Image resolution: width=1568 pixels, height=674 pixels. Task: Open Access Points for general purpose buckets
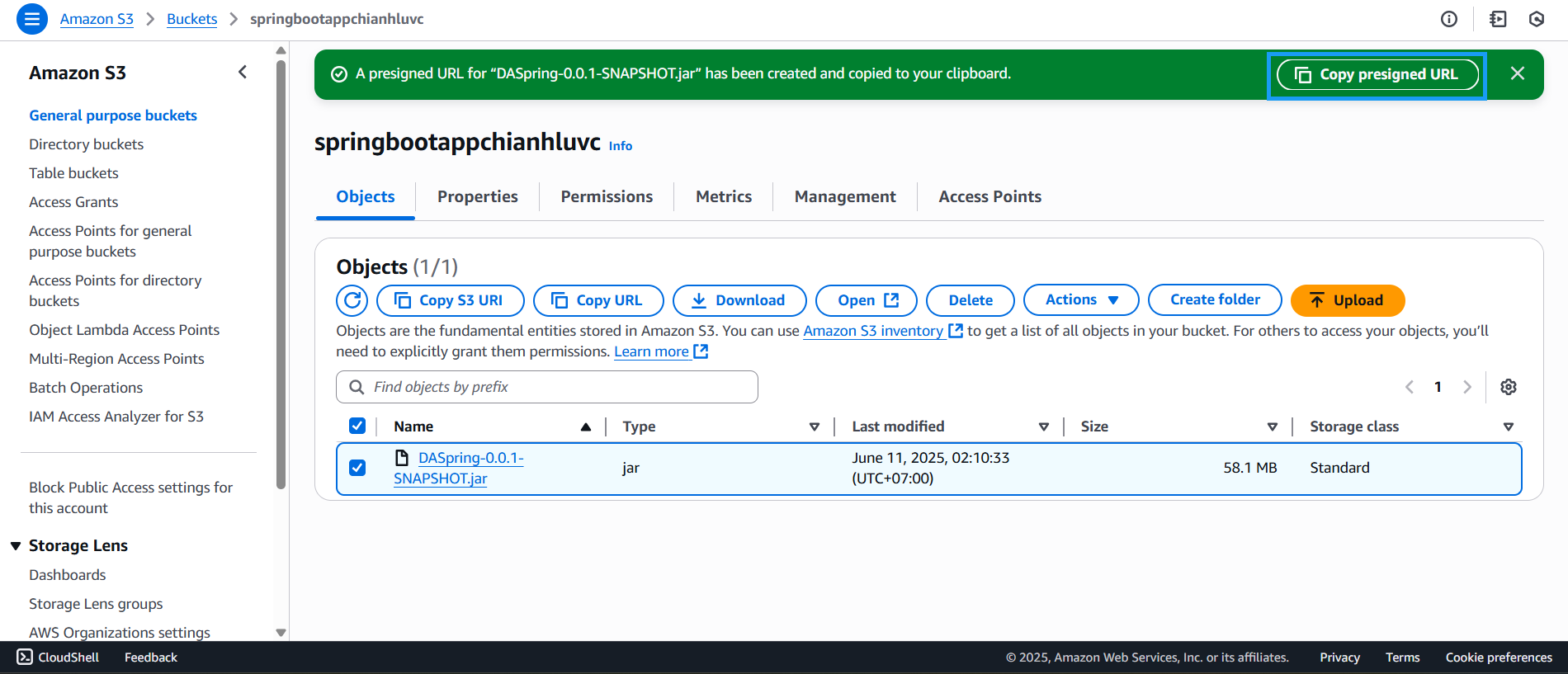tap(110, 241)
